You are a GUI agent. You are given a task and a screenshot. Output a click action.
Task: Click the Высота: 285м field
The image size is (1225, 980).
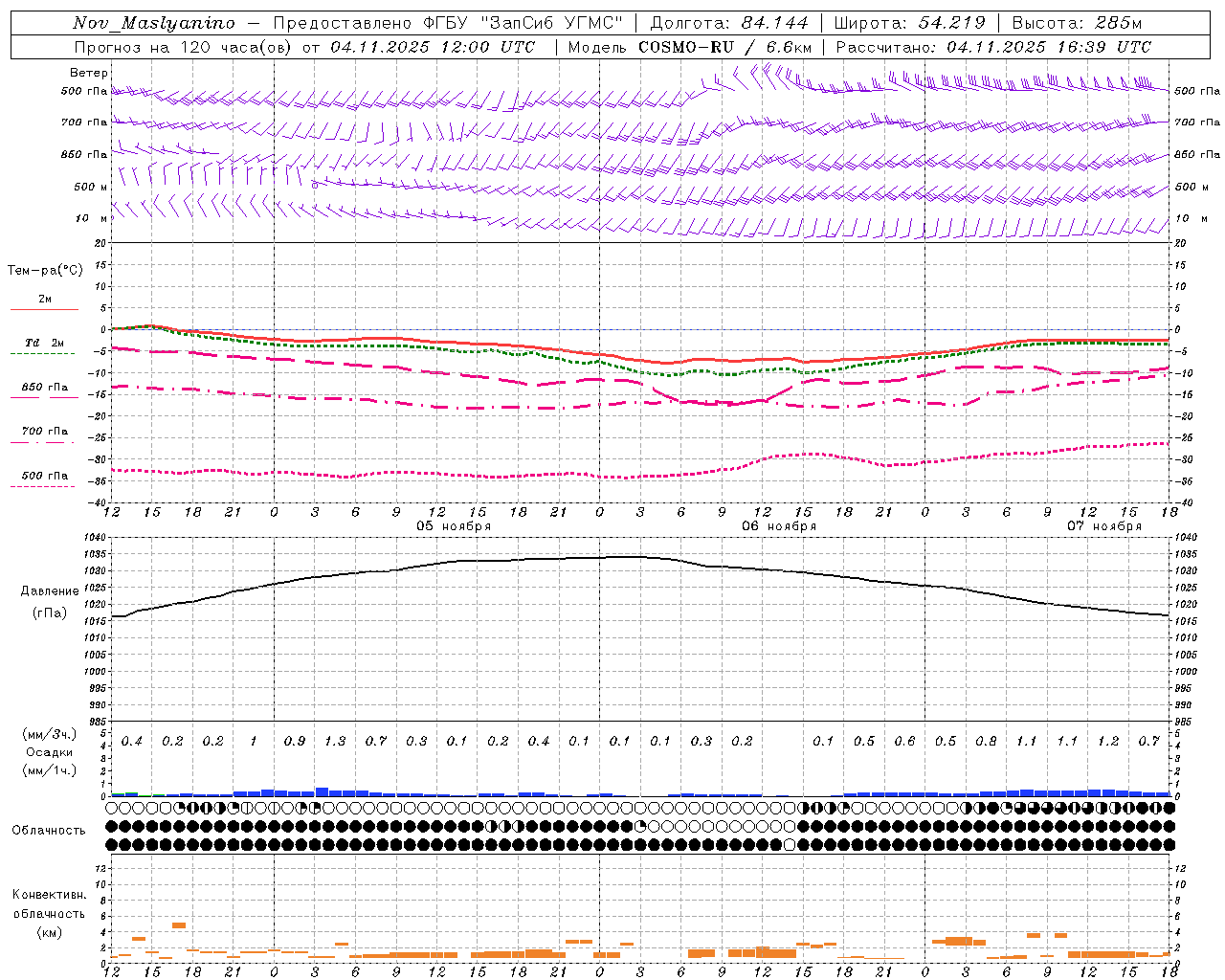1077,23
